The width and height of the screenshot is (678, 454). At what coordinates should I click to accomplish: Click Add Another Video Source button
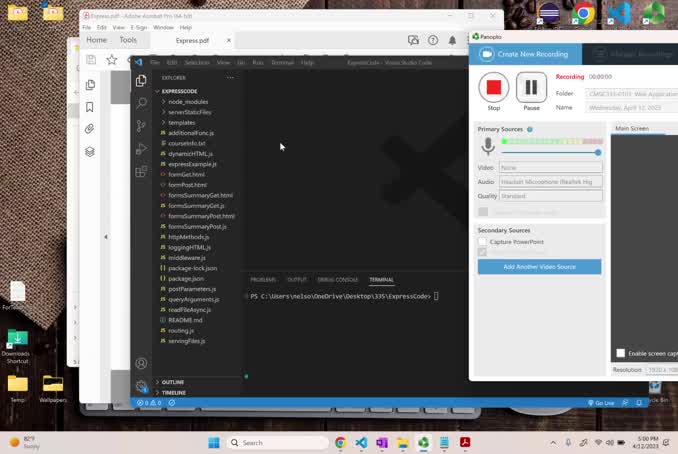(x=539, y=267)
